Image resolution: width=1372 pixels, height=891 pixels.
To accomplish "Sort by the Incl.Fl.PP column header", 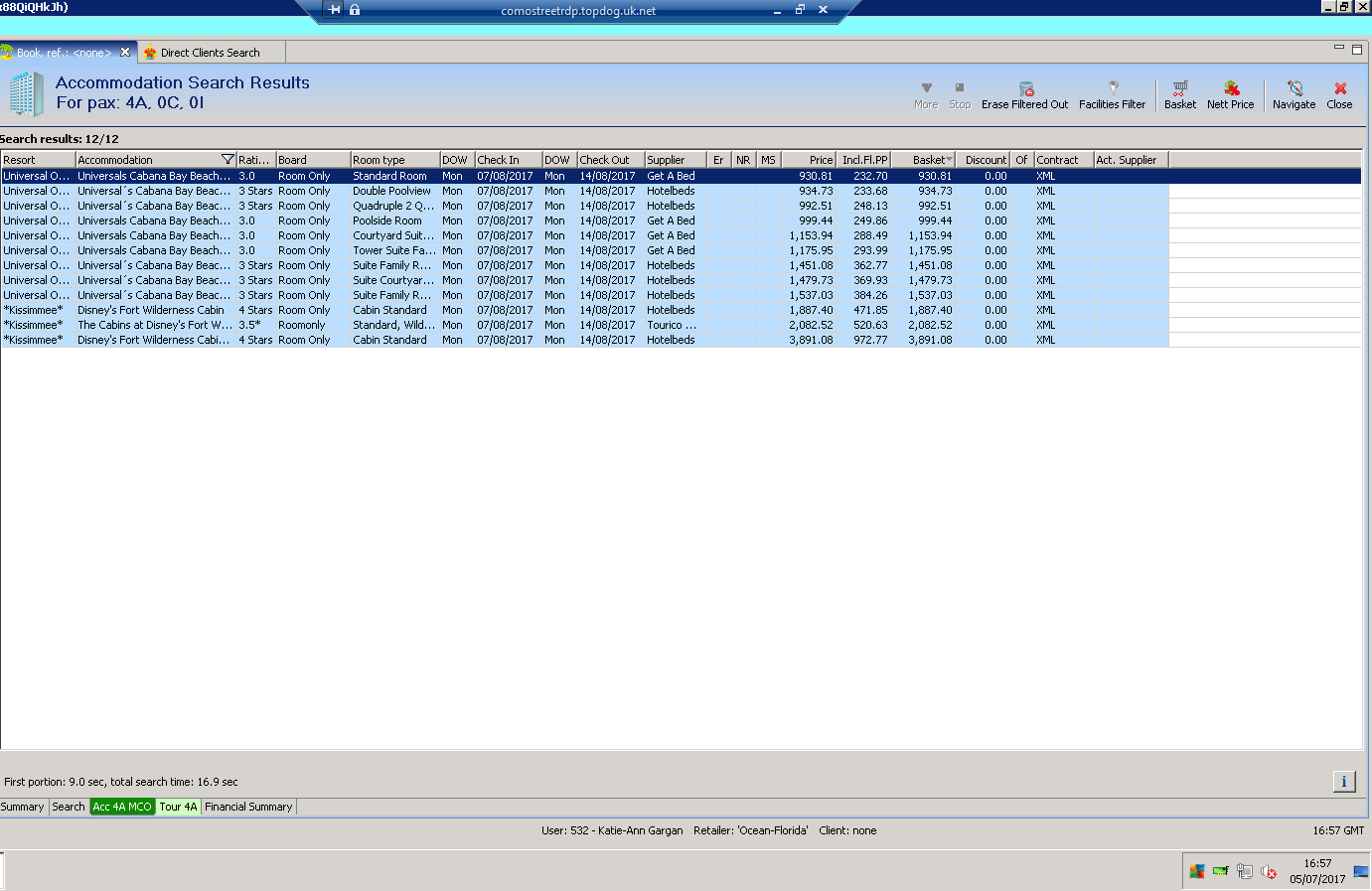I will coord(863,160).
